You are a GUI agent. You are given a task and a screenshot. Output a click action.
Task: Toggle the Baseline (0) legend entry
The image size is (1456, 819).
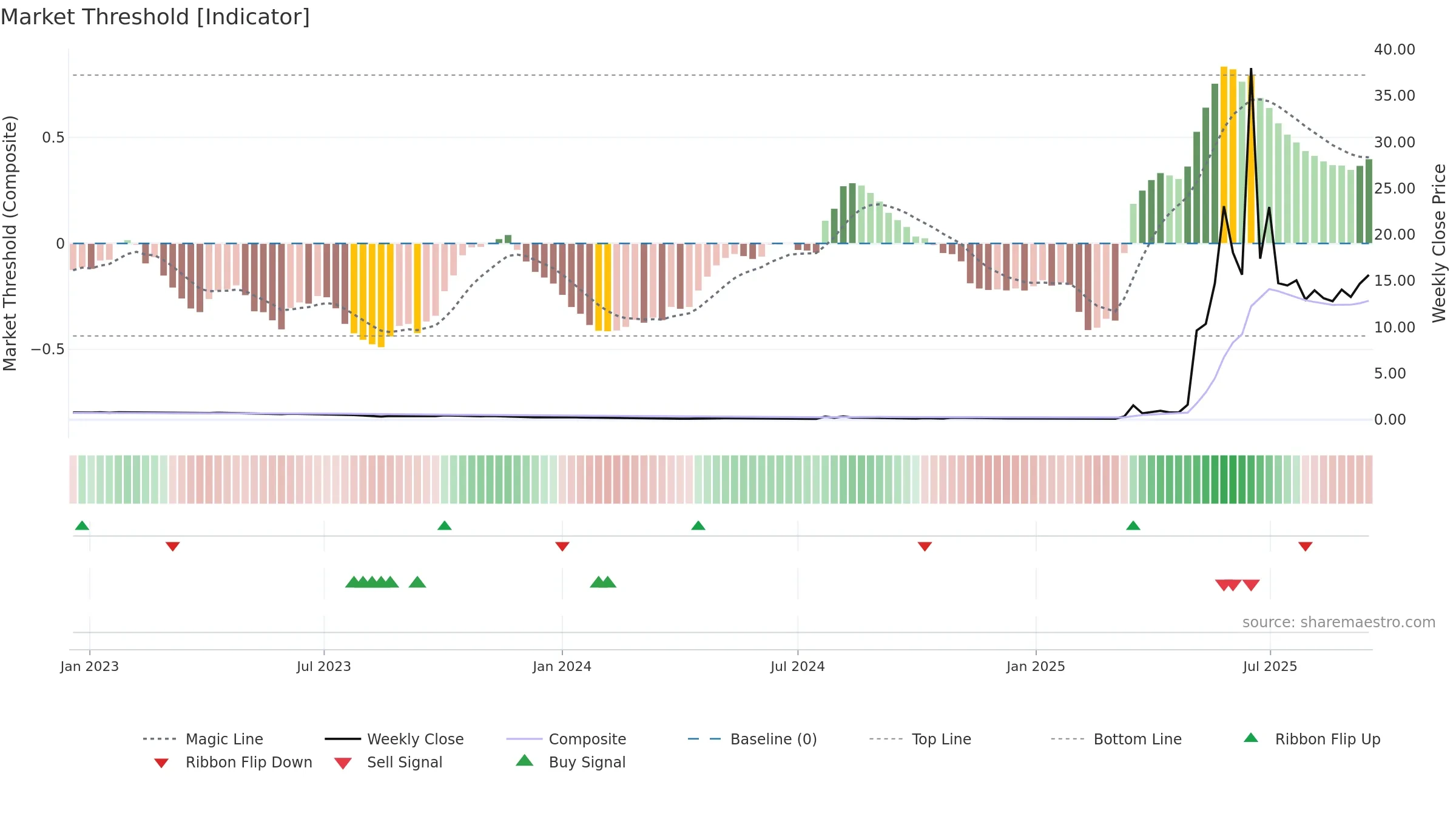752,739
